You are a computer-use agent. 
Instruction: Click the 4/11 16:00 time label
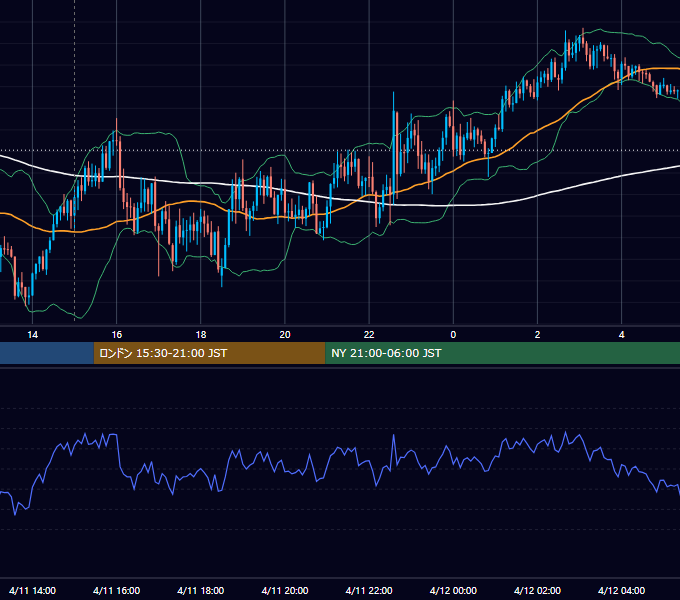point(116,590)
